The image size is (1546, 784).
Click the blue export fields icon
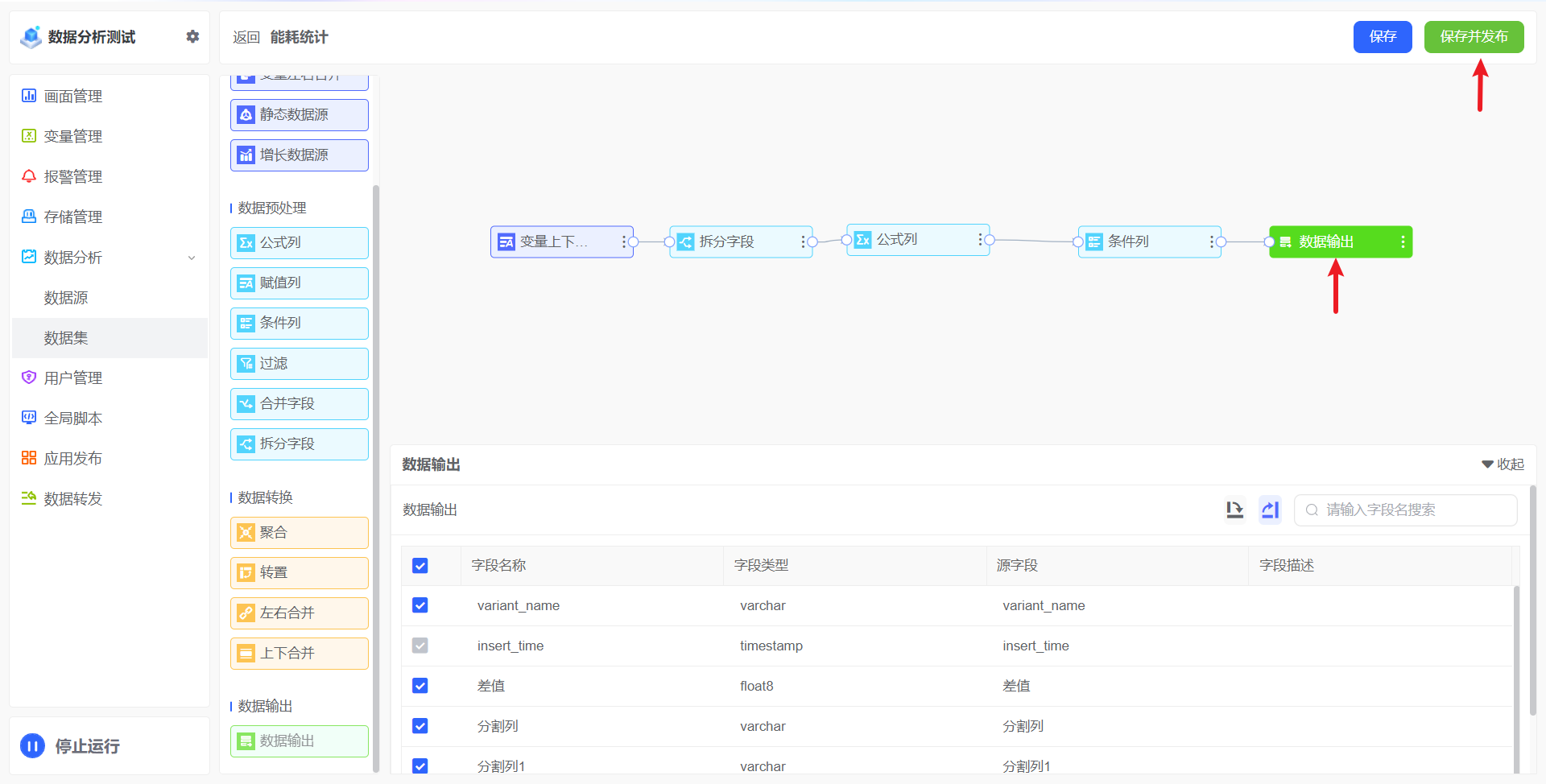coord(1270,510)
